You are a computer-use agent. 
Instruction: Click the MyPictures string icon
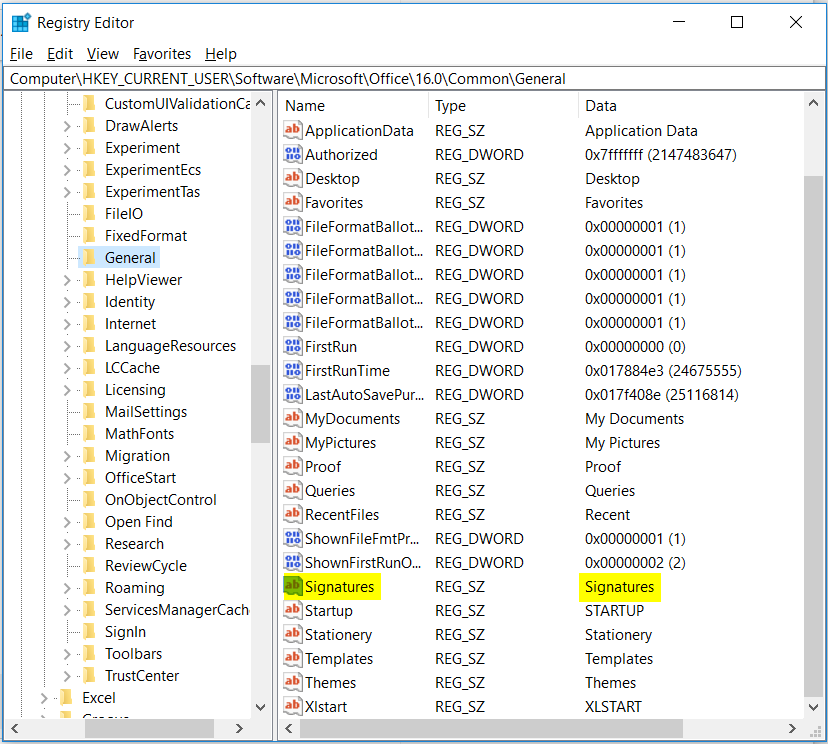tap(293, 442)
